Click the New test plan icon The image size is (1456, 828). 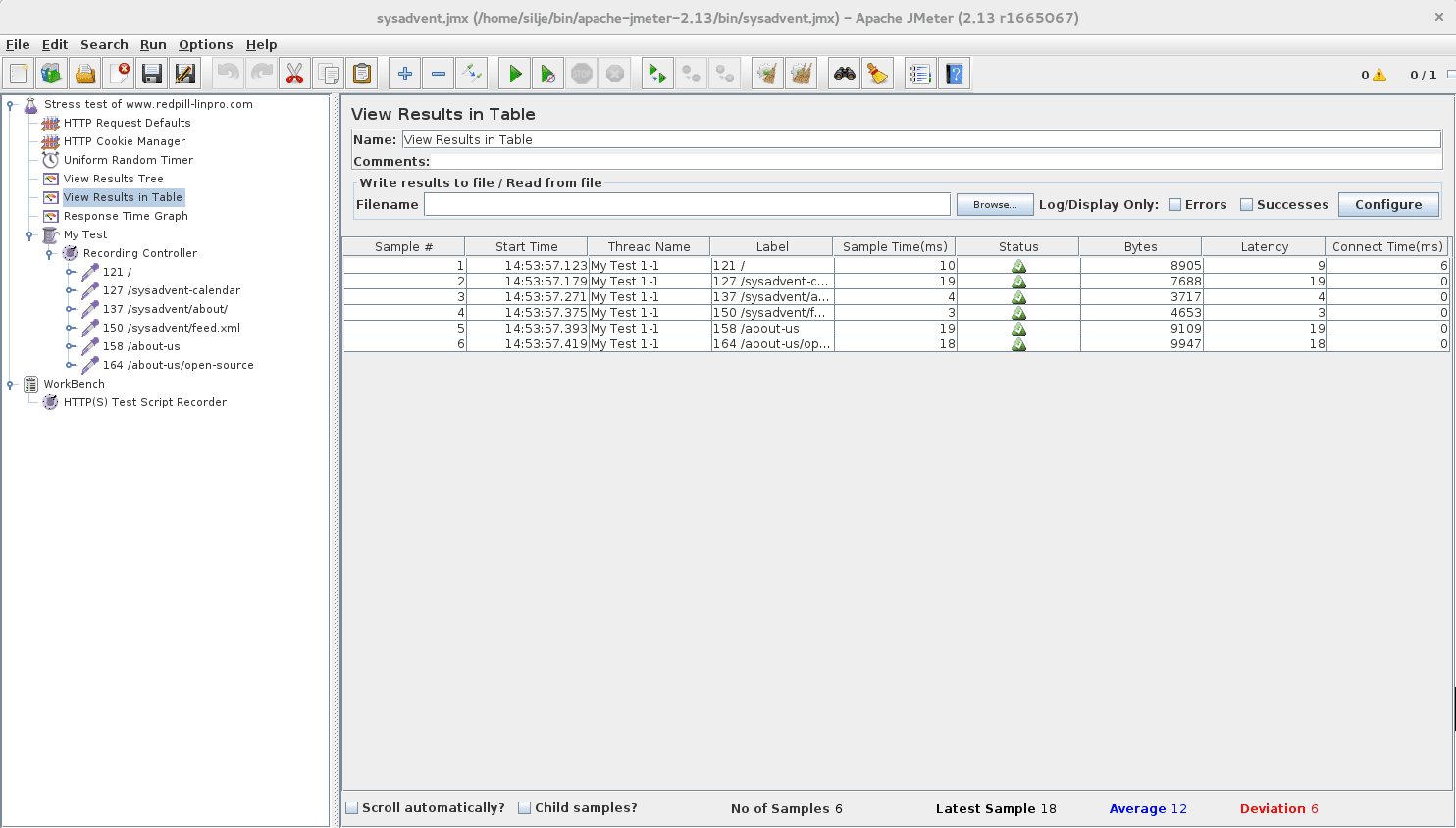click(19, 74)
